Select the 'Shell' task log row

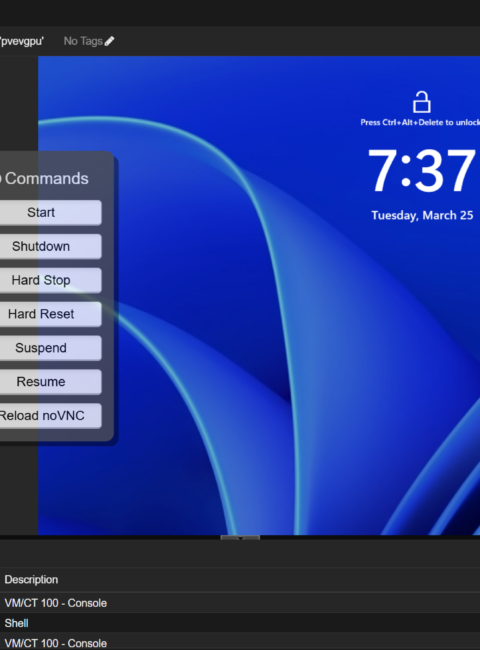(240, 623)
